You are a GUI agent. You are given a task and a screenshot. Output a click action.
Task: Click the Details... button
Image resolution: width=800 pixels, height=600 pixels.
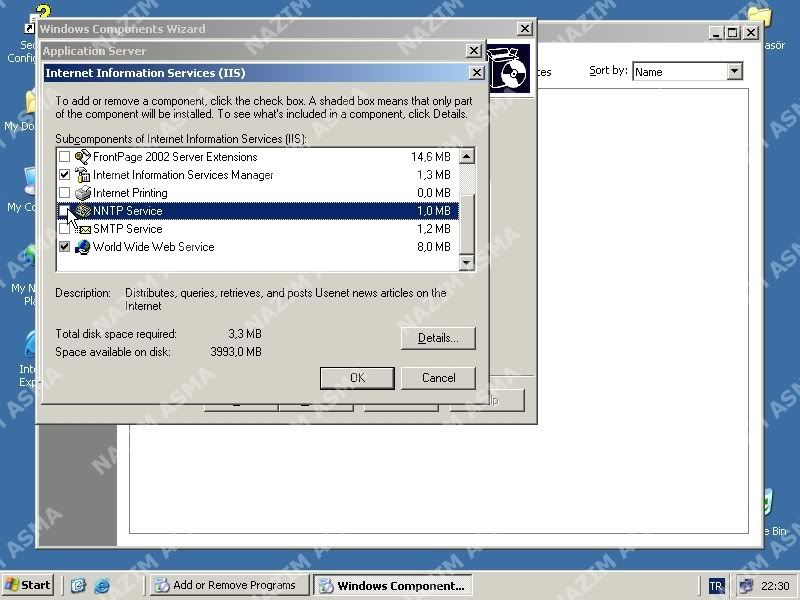(x=438, y=338)
